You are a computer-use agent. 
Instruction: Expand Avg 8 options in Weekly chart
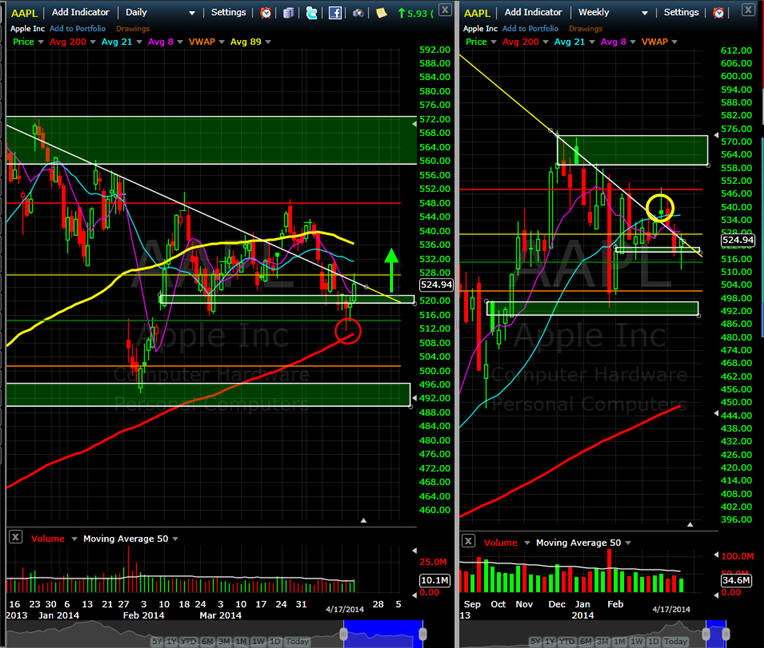click(632, 42)
